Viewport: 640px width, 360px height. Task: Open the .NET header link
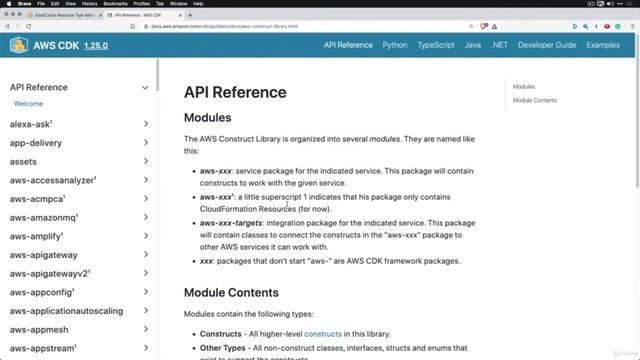(500, 45)
